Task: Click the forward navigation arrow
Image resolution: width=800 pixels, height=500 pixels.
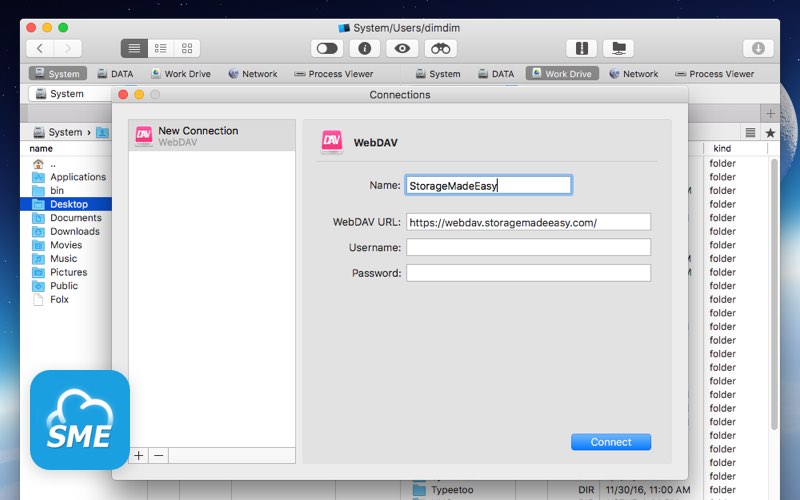Action: click(68, 48)
